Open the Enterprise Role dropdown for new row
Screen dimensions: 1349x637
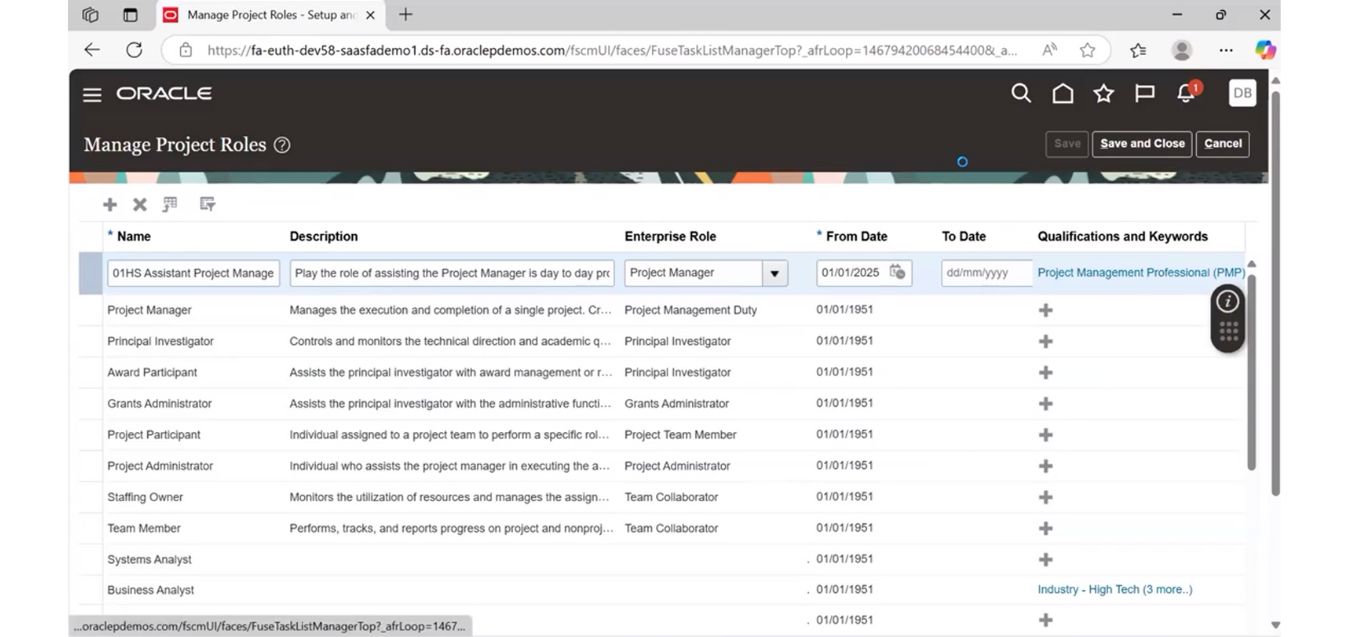774,272
